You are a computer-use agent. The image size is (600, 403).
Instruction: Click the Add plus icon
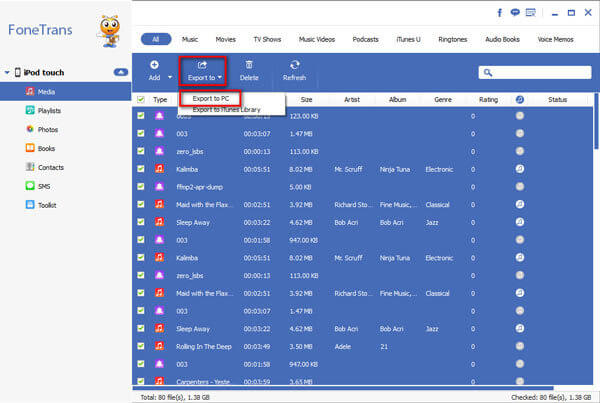(x=154, y=65)
